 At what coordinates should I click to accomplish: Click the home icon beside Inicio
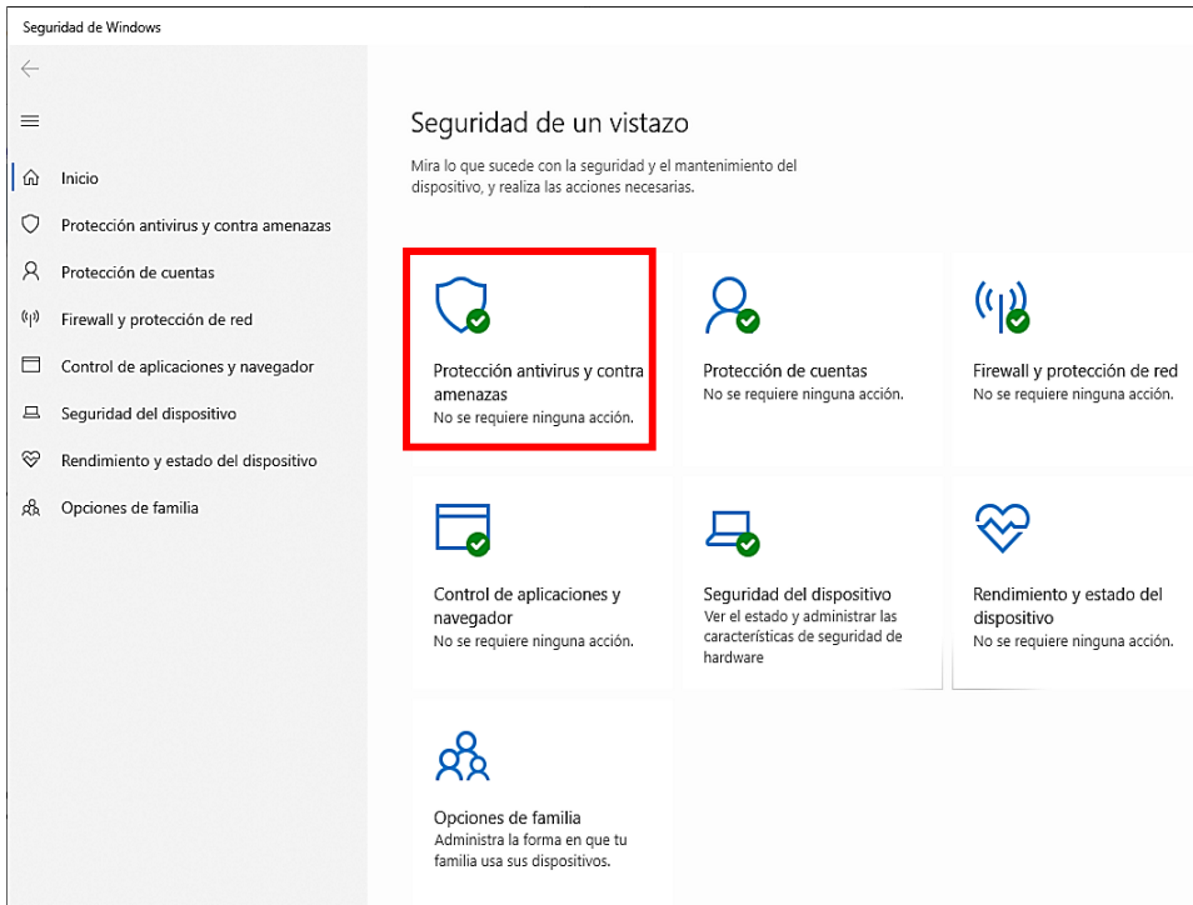point(30,177)
